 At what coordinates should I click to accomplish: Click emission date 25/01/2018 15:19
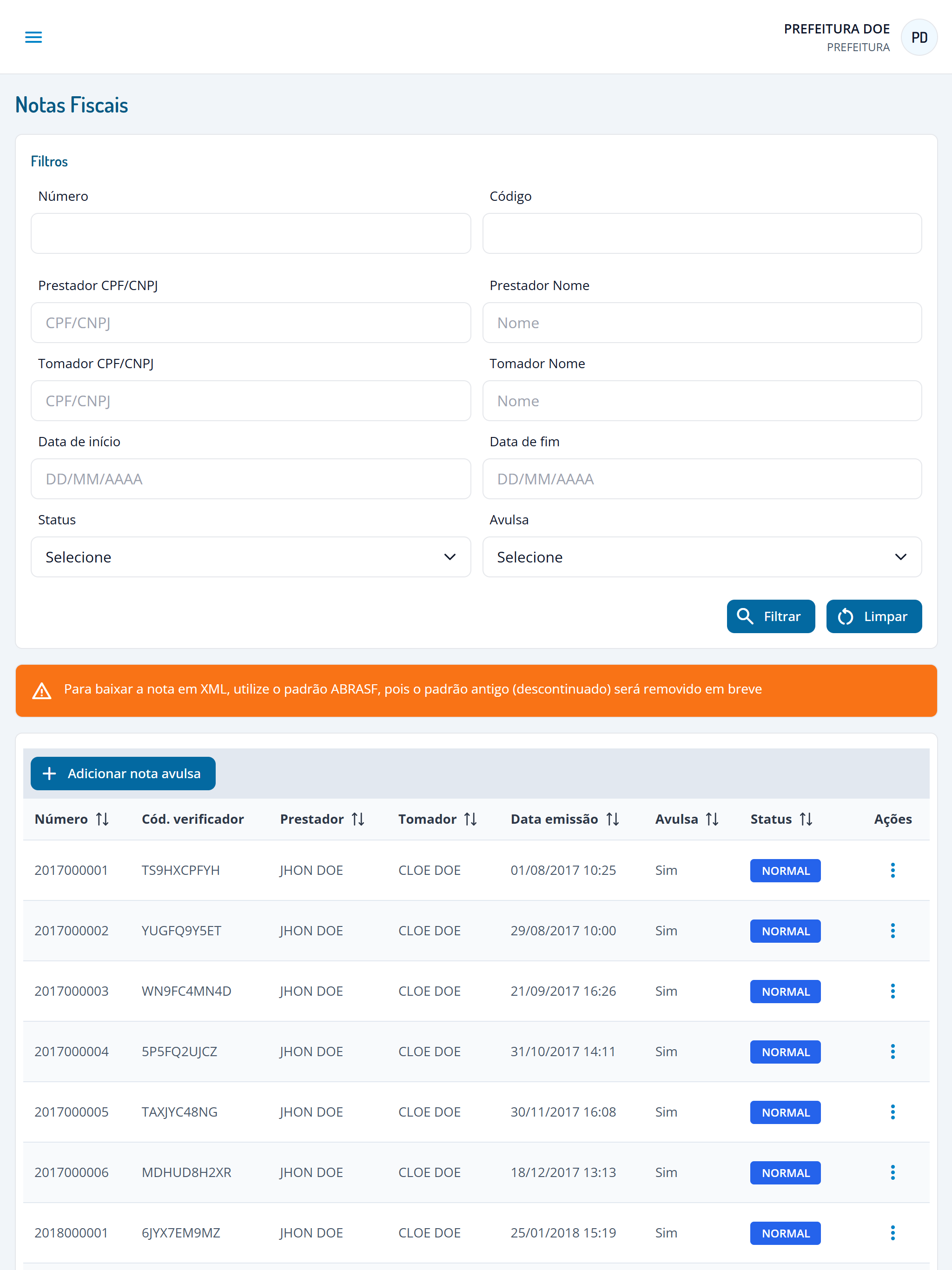[563, 1233]
